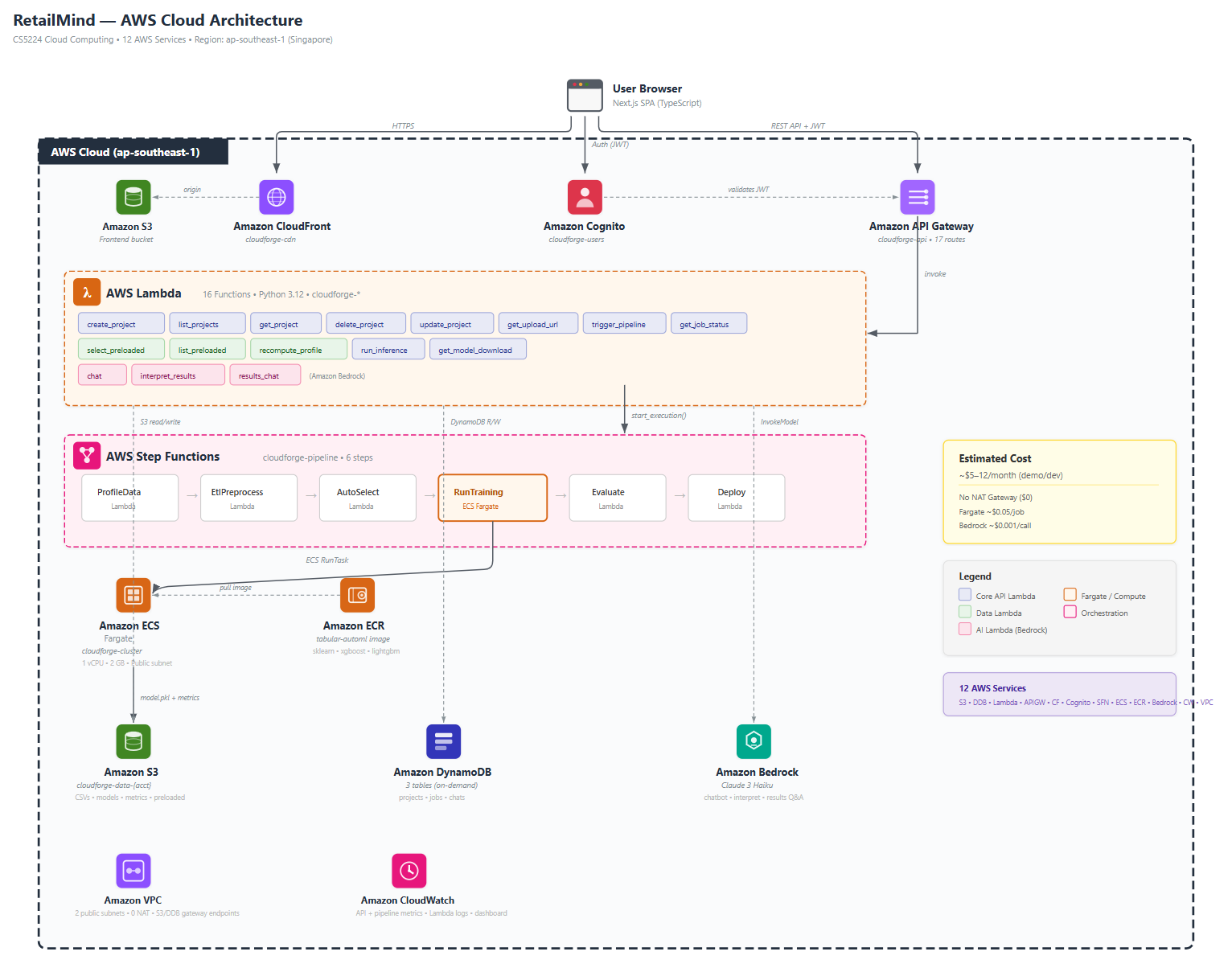The width and height of the screenshot is (1232, 972).
Task: Click the Amazon CloudFront globe icon
Action: (277, 197)
